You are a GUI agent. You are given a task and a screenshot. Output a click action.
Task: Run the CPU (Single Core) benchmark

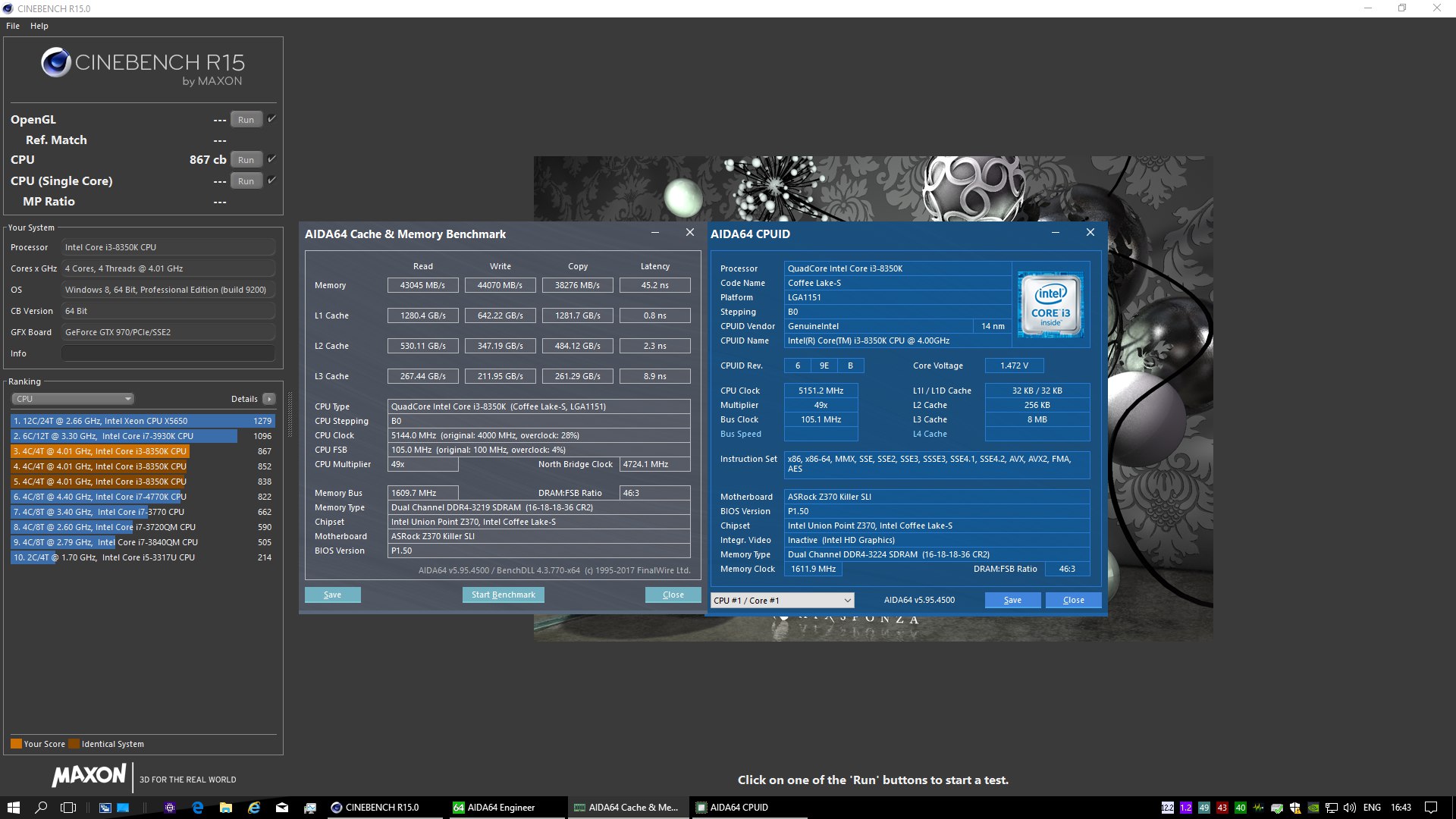pyautogui.click(x=246, y=181)
